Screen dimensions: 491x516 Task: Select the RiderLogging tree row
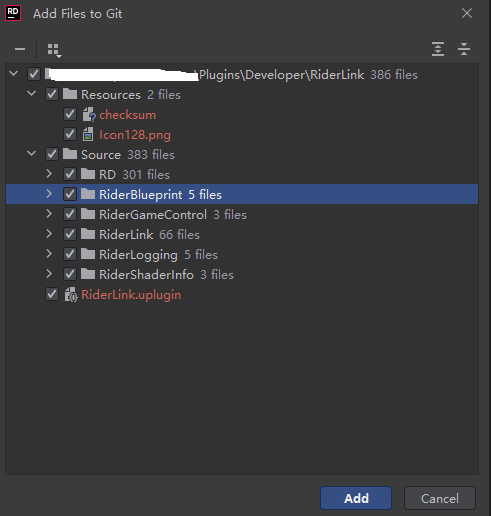pos(242,254)
